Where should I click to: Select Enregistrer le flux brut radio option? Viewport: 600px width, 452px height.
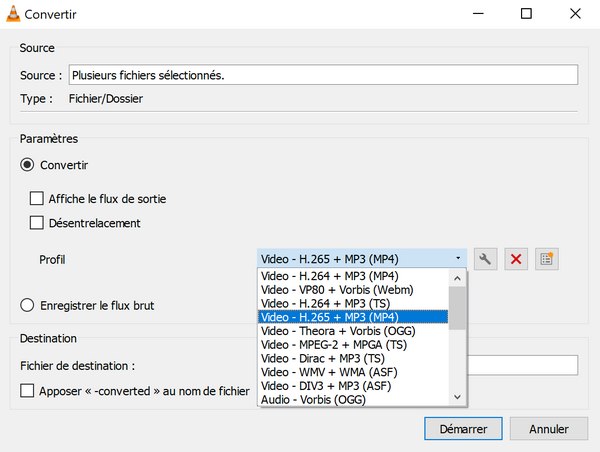(27, 305)
